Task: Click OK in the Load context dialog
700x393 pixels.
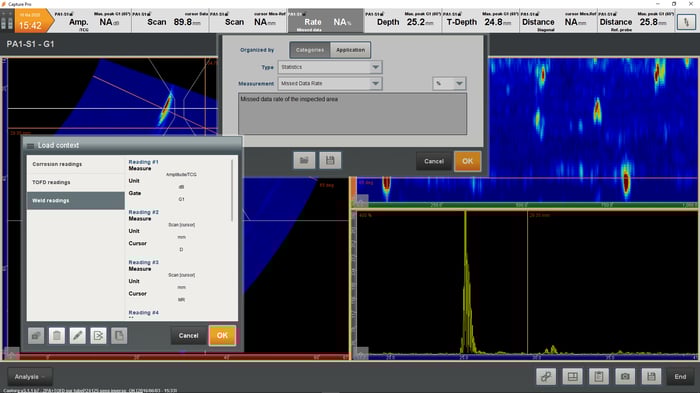Action: [222, 335]
